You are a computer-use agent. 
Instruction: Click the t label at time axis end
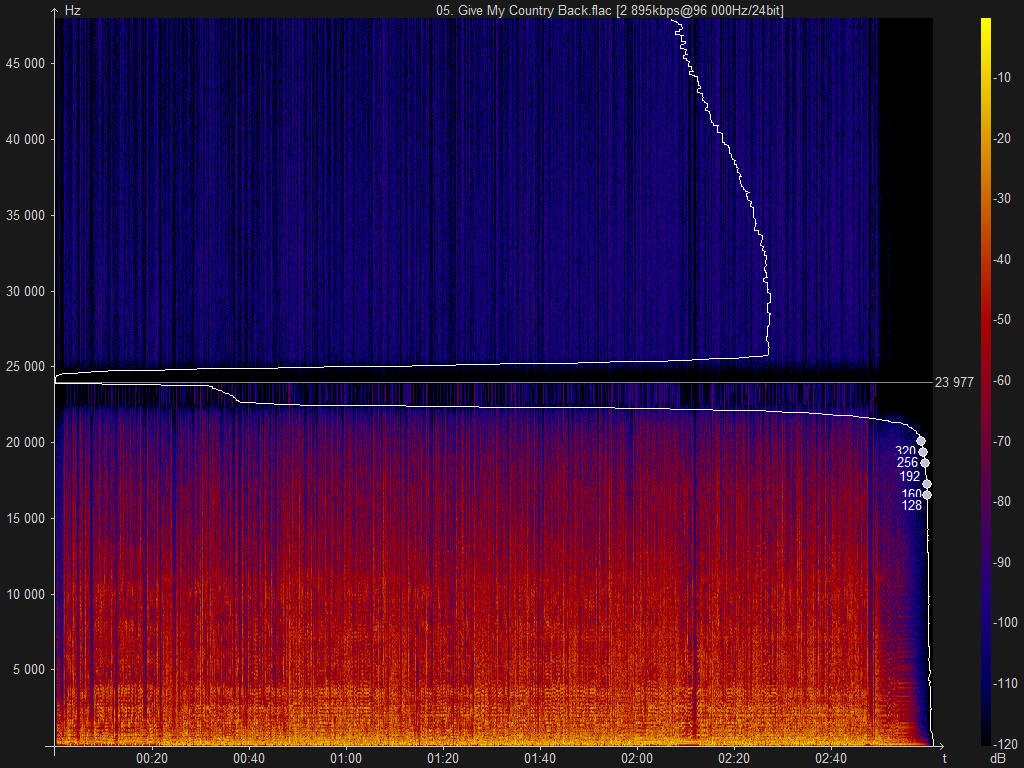point(944,758)
